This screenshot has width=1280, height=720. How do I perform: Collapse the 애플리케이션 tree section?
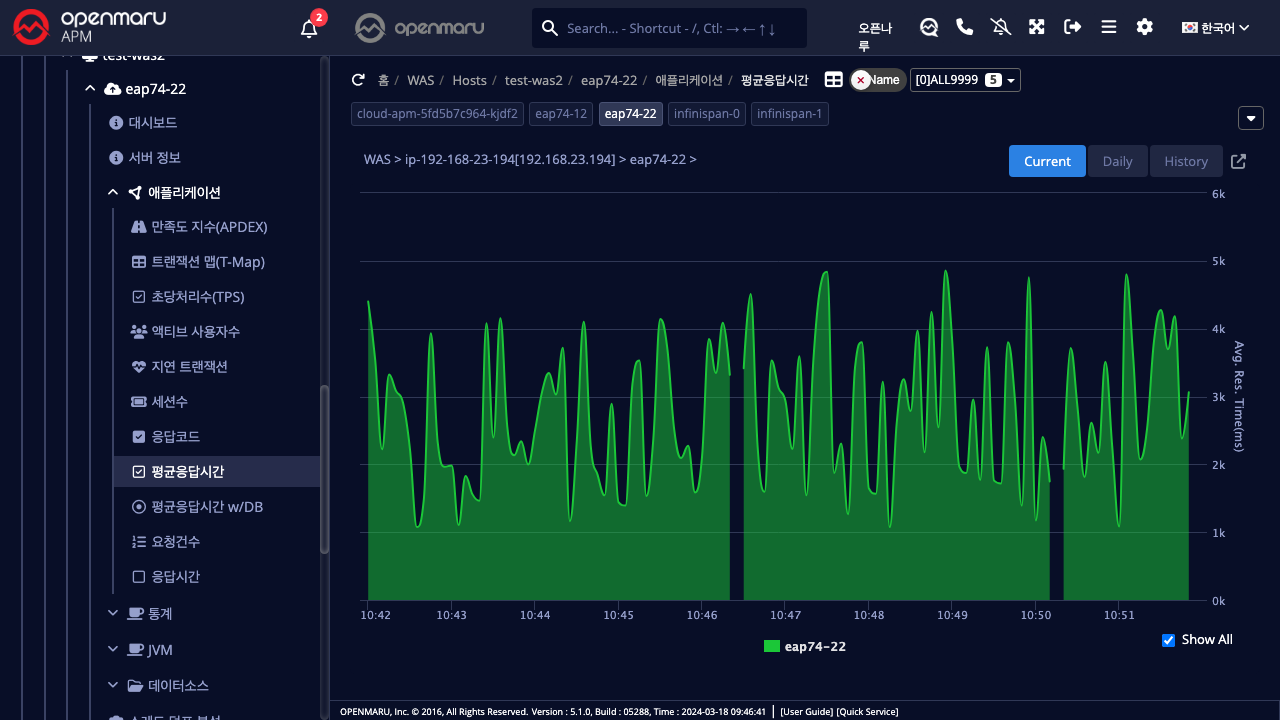click(x=113, y=193)
